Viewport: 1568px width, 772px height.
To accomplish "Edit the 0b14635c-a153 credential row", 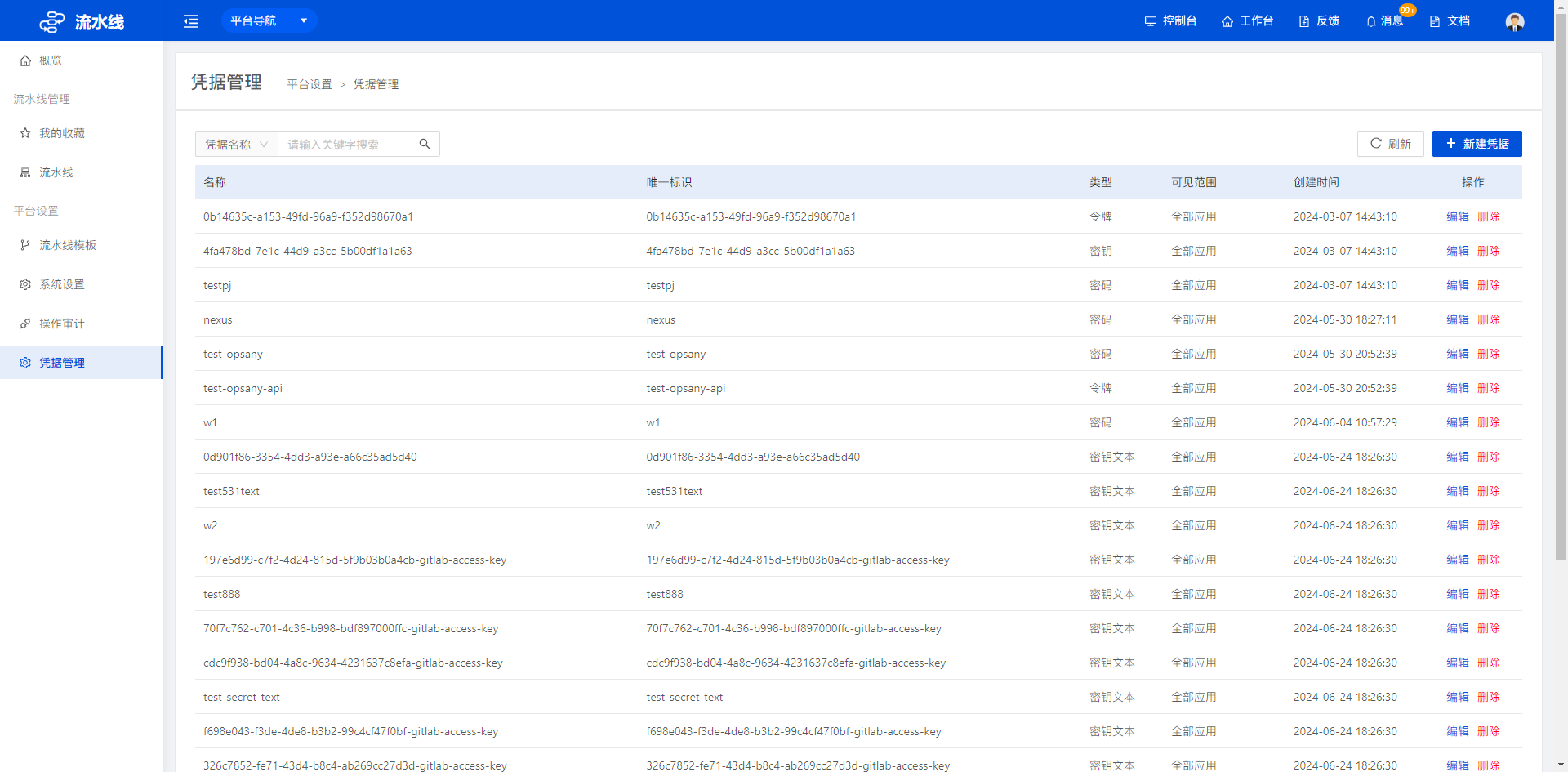I will 1458,216.
